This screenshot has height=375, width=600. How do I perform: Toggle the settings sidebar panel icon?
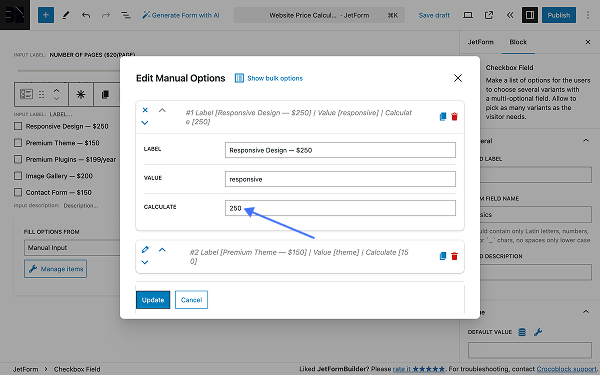530,15
